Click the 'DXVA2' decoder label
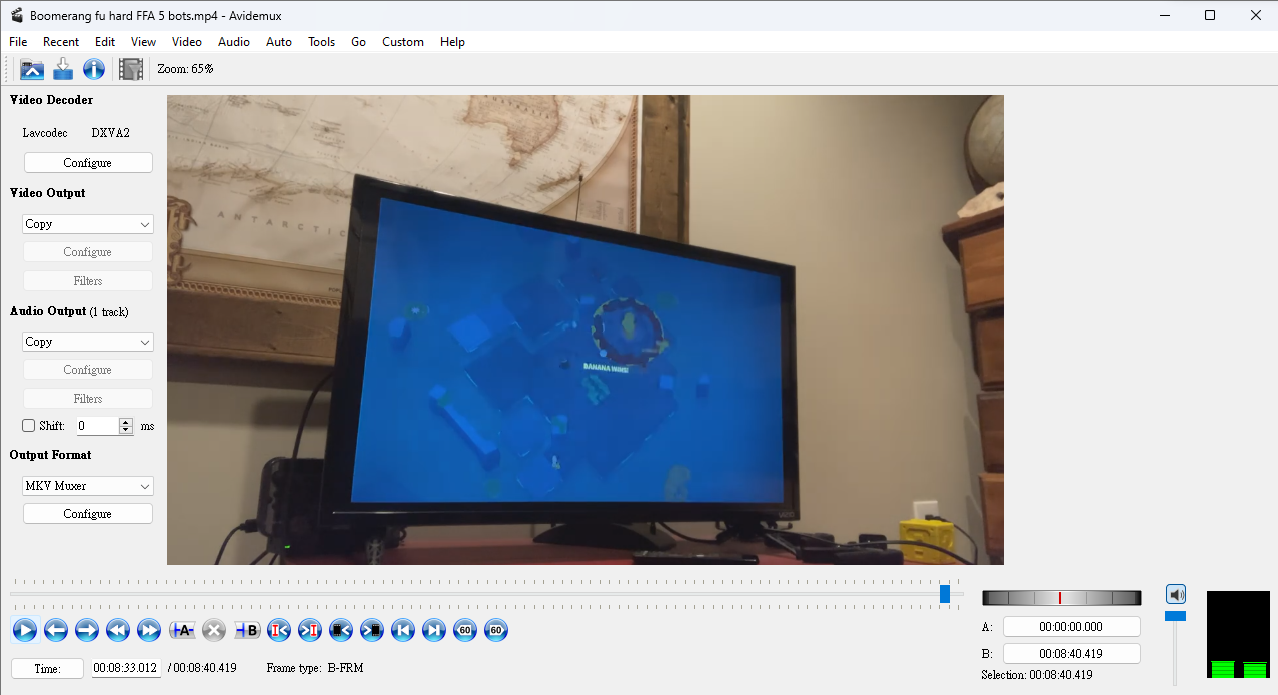Viewport: 1278px width, 695px height. click(x=110, y=133)
